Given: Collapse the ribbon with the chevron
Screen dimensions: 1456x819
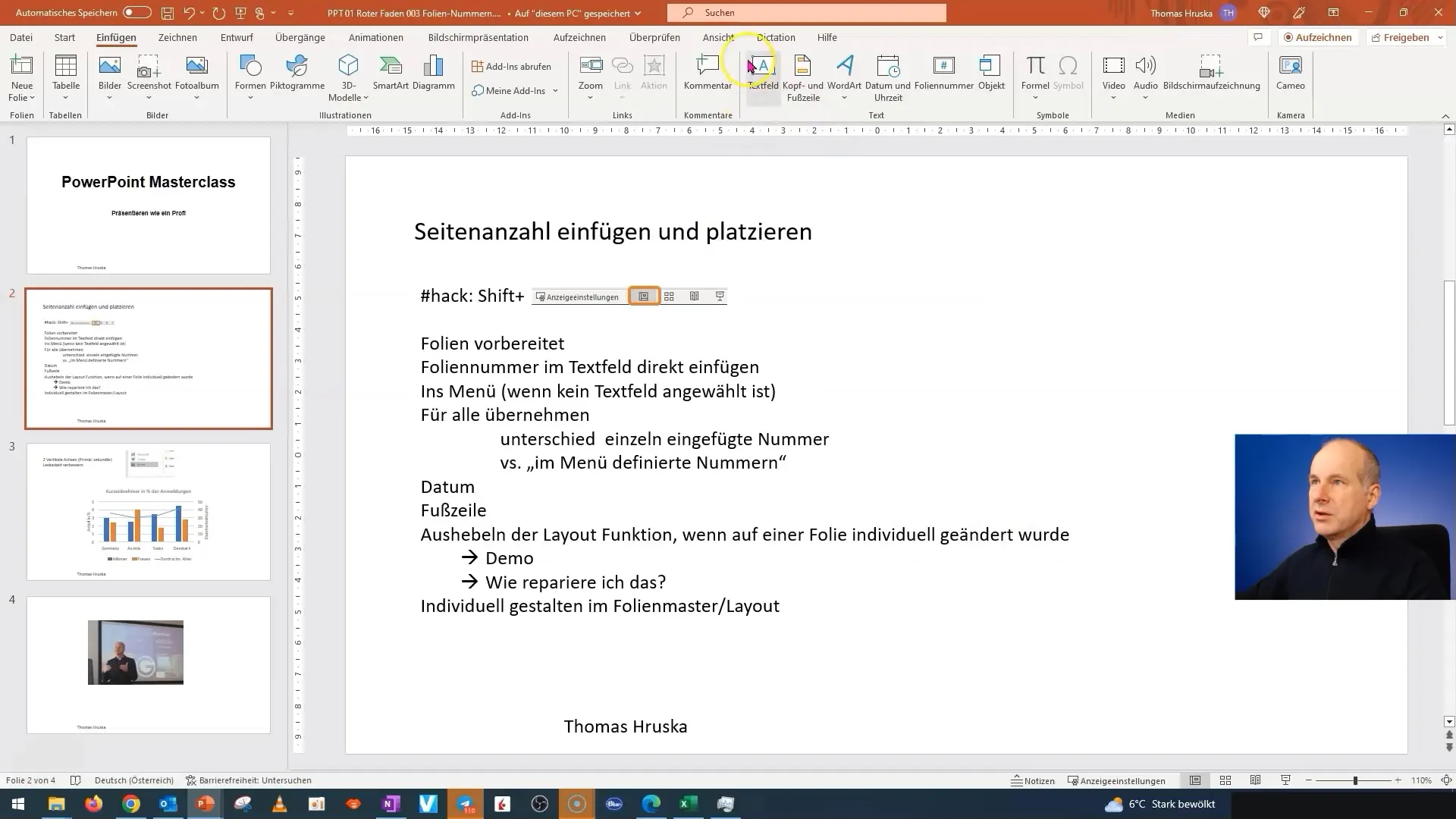Looking at the screenshot, I should 1445,116.
